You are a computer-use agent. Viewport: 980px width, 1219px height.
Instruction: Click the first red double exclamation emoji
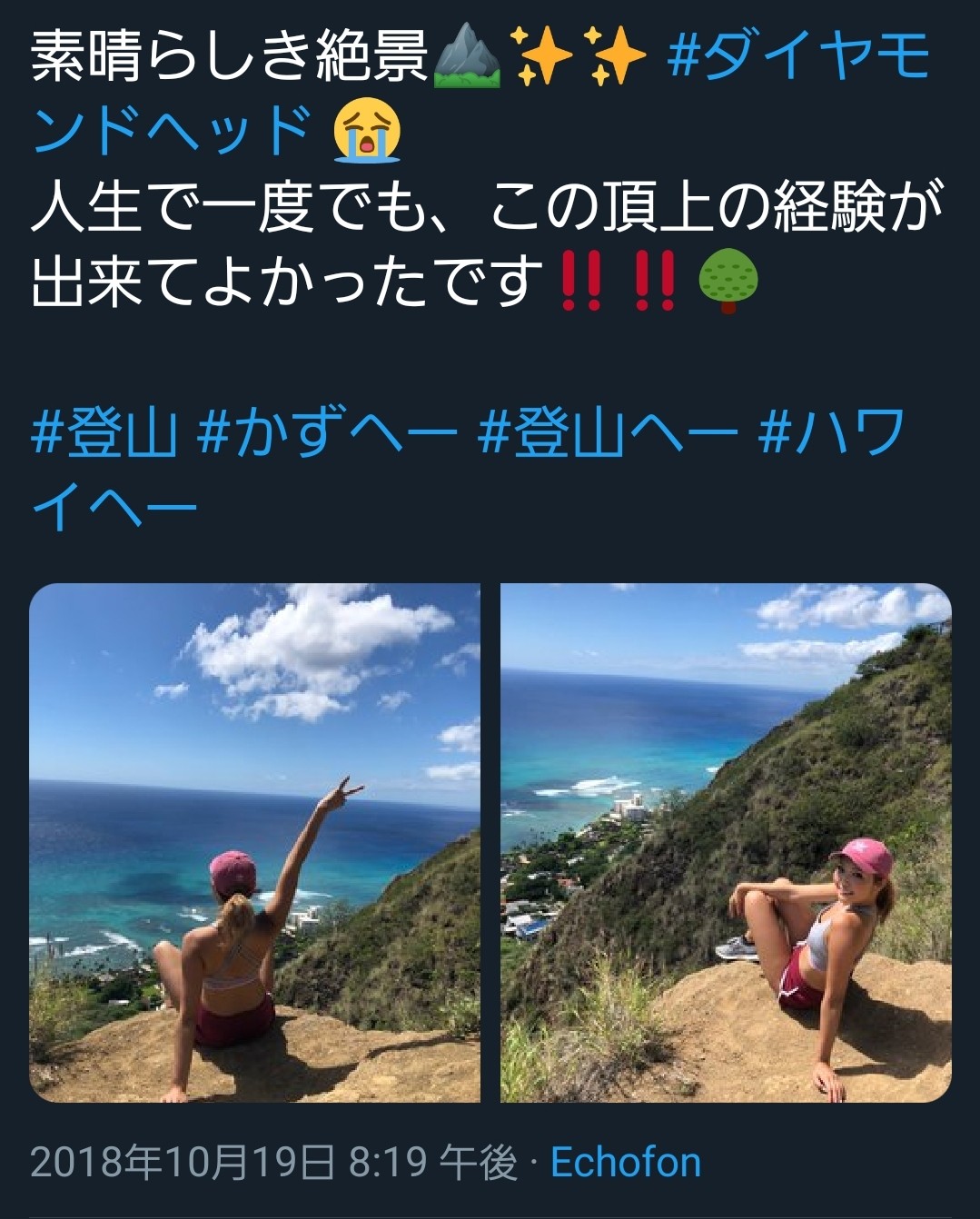pos(581,282)
